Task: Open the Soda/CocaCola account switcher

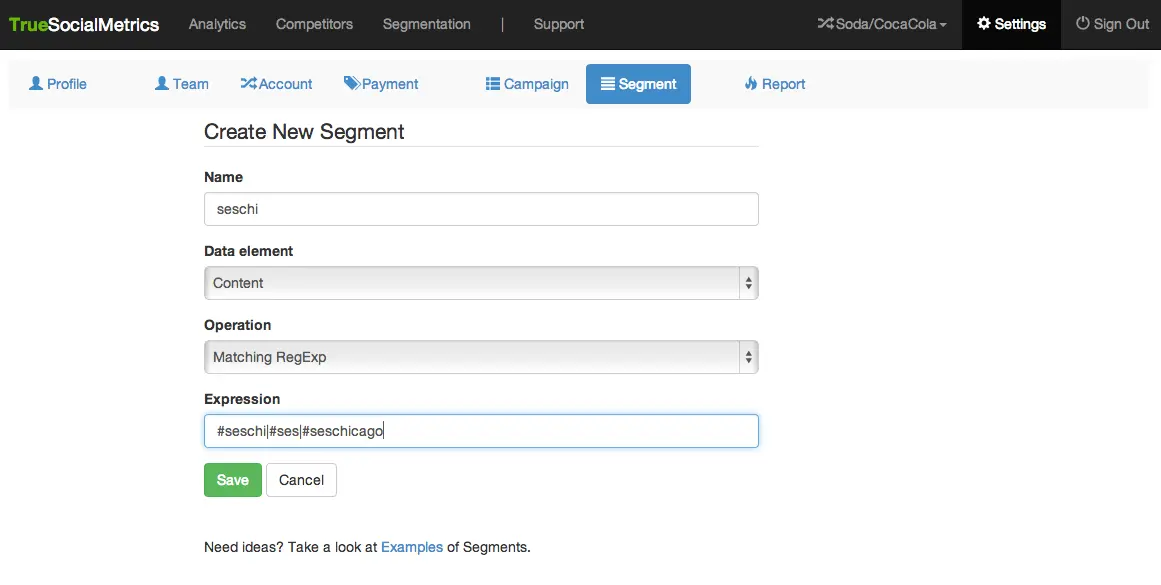Action: 882,24
